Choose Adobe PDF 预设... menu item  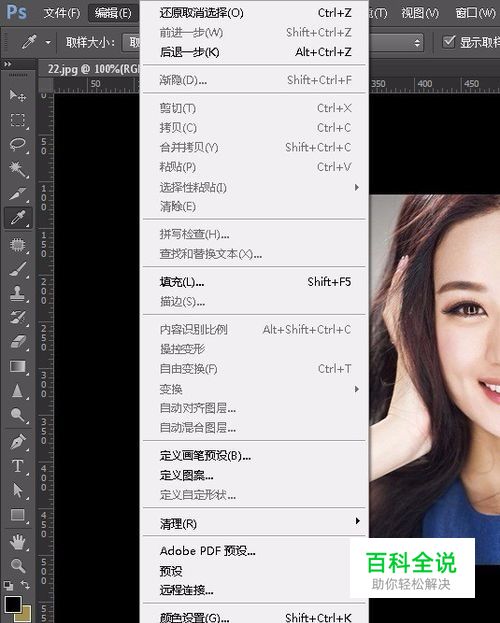[x=254, y=551]
